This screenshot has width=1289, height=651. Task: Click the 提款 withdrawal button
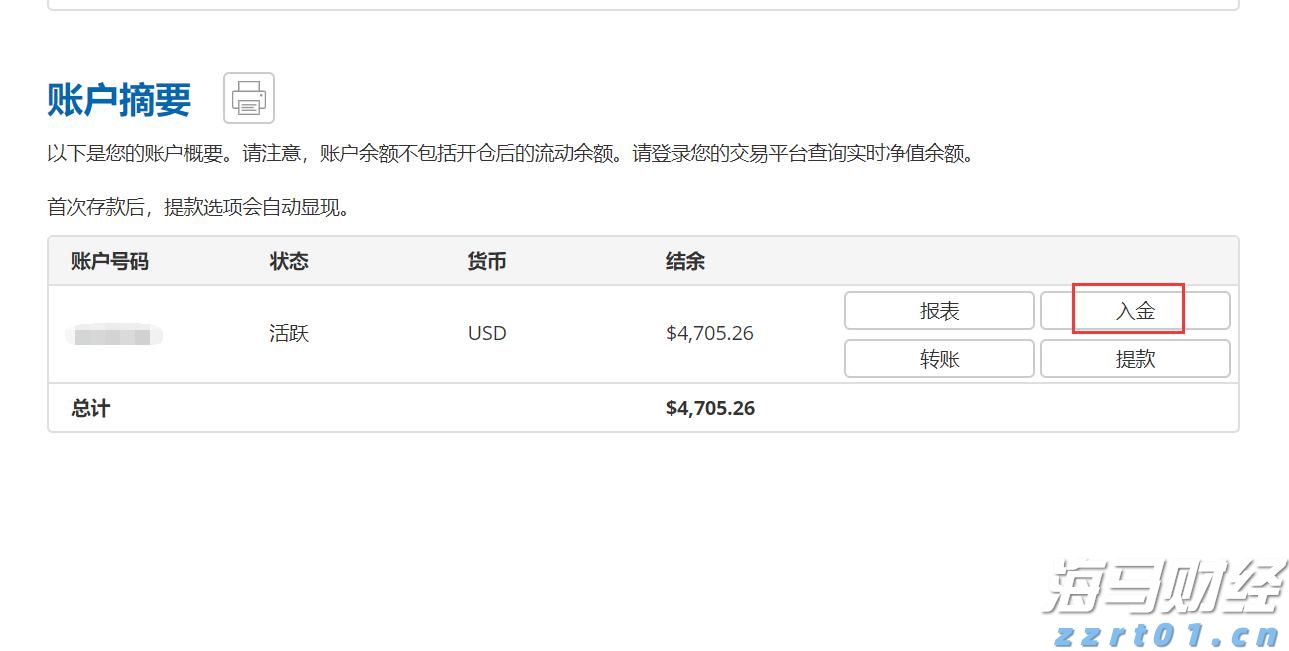pos(1135,358)
